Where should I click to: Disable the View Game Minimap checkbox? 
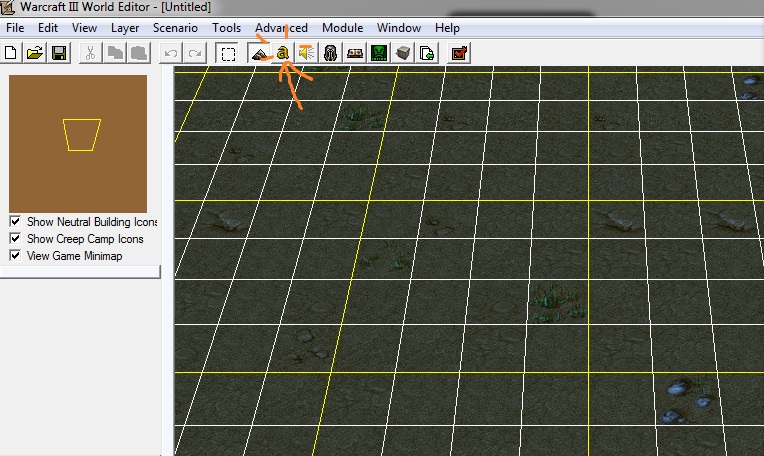click(x=15, y=256)
